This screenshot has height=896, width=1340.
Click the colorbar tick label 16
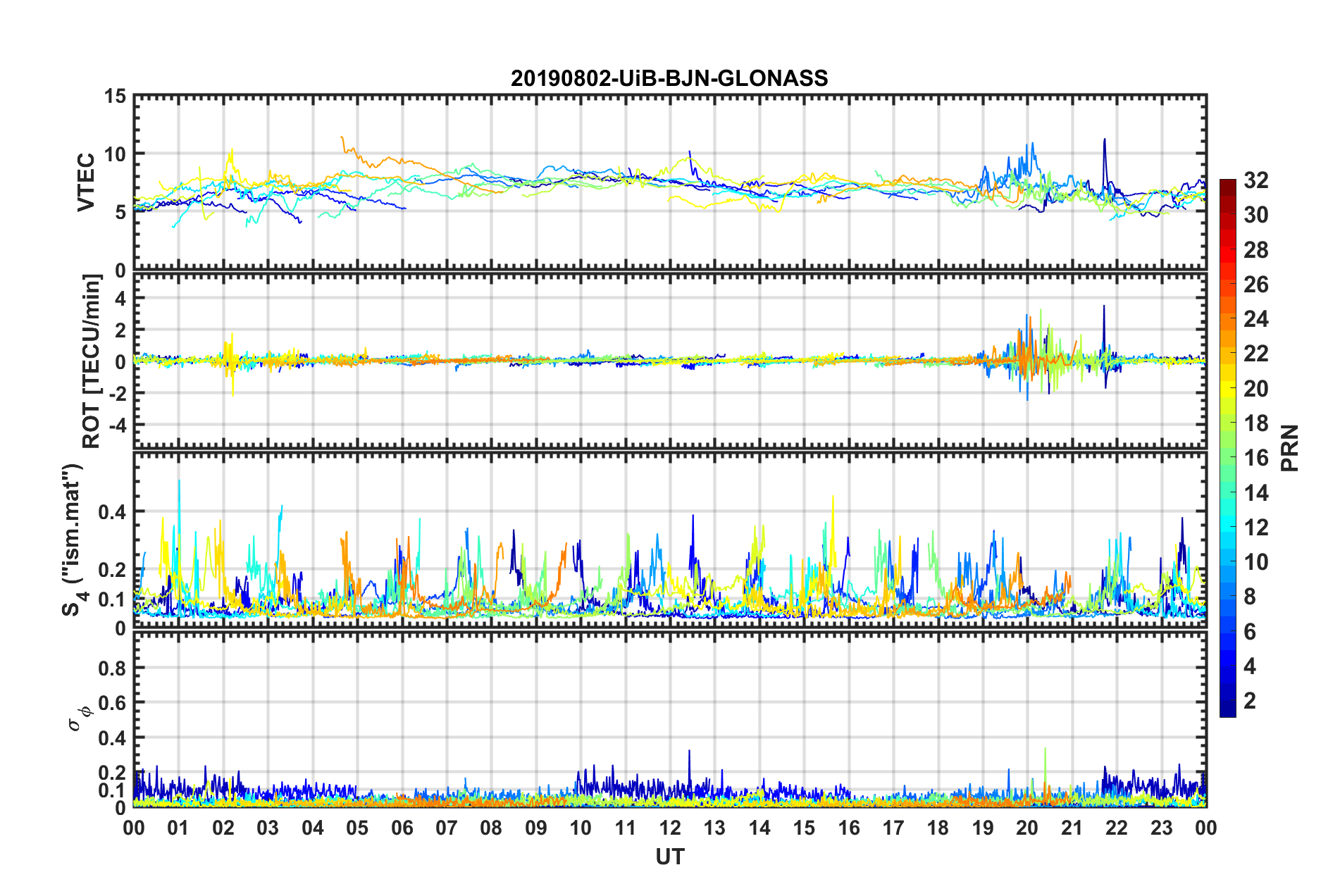[x=1256, y=458]
